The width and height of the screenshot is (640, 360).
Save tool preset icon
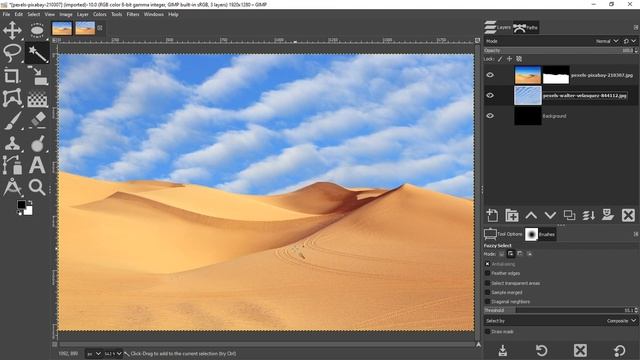[x=503, y=350]
